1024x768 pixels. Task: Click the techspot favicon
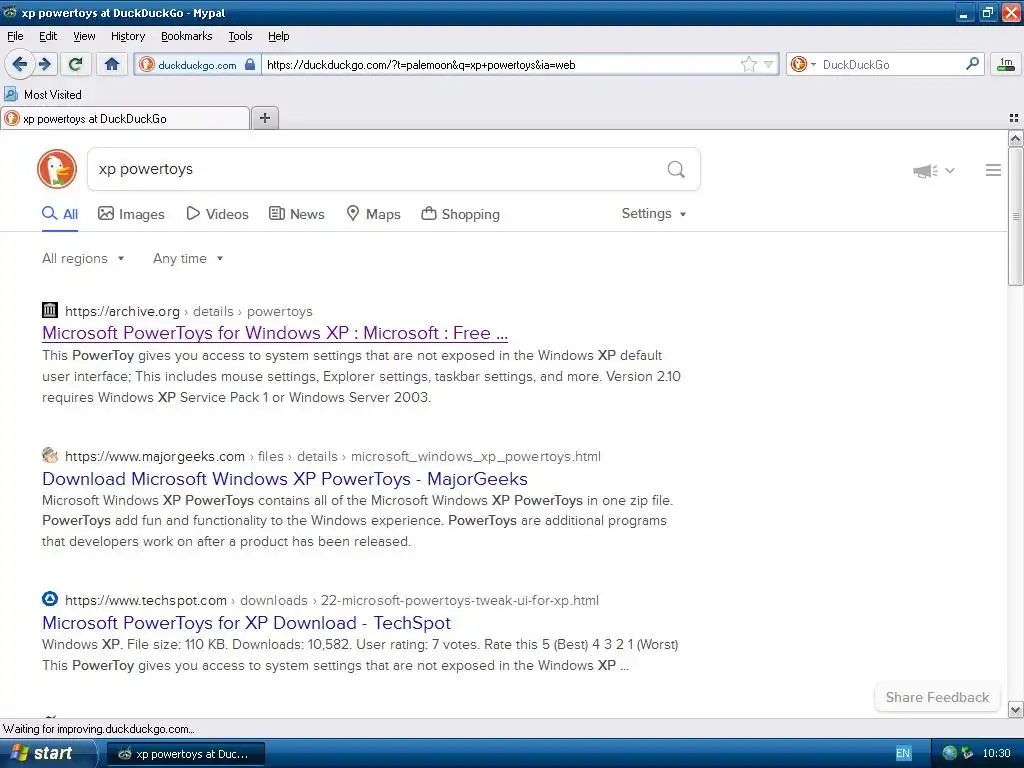coord(50,599)
